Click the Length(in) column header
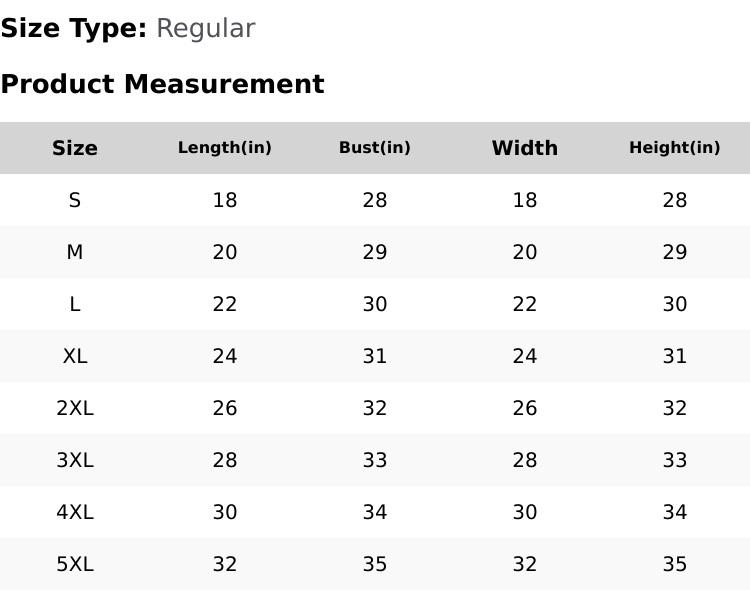 225,148
